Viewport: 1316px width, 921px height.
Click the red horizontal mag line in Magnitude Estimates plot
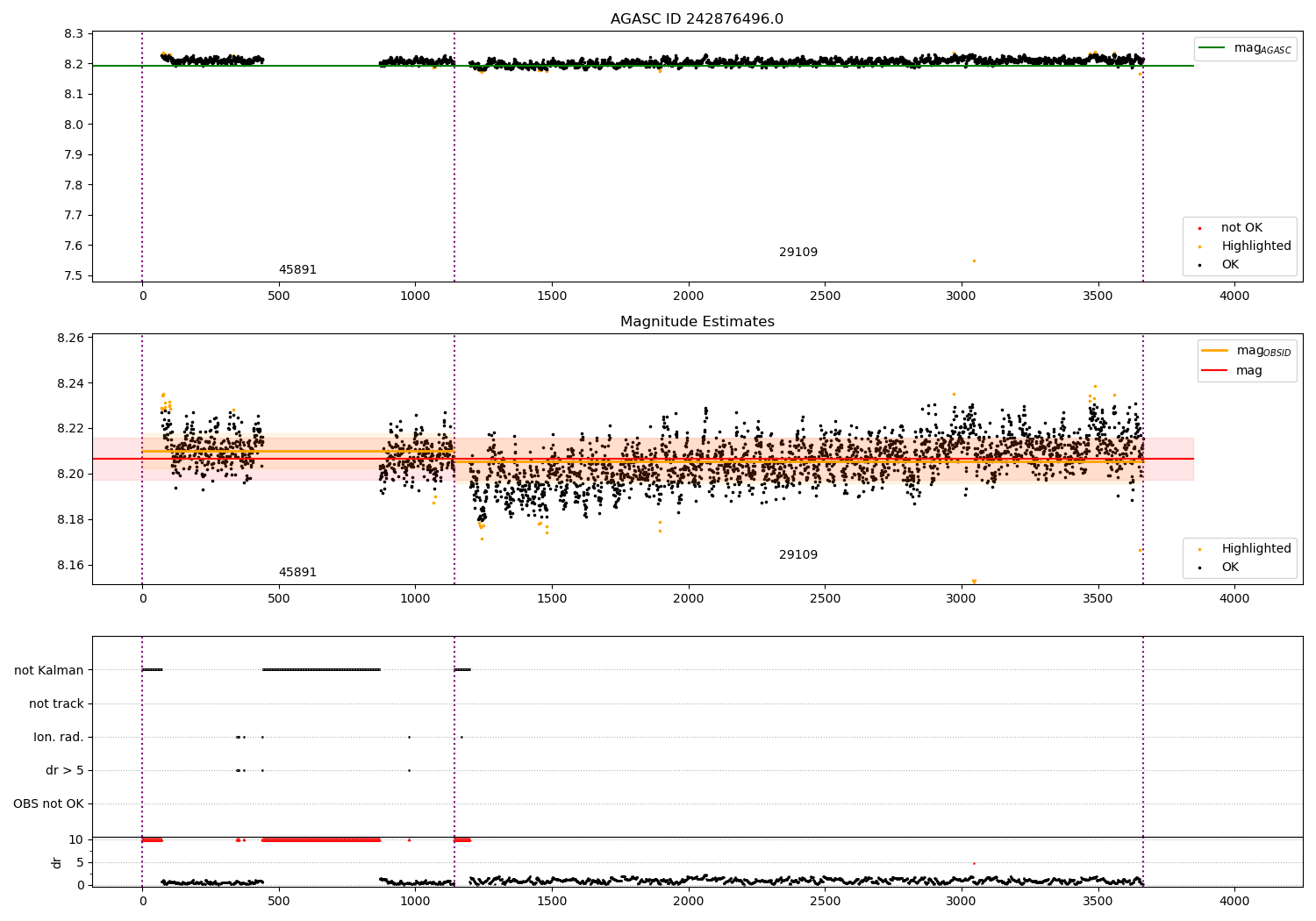643,459
